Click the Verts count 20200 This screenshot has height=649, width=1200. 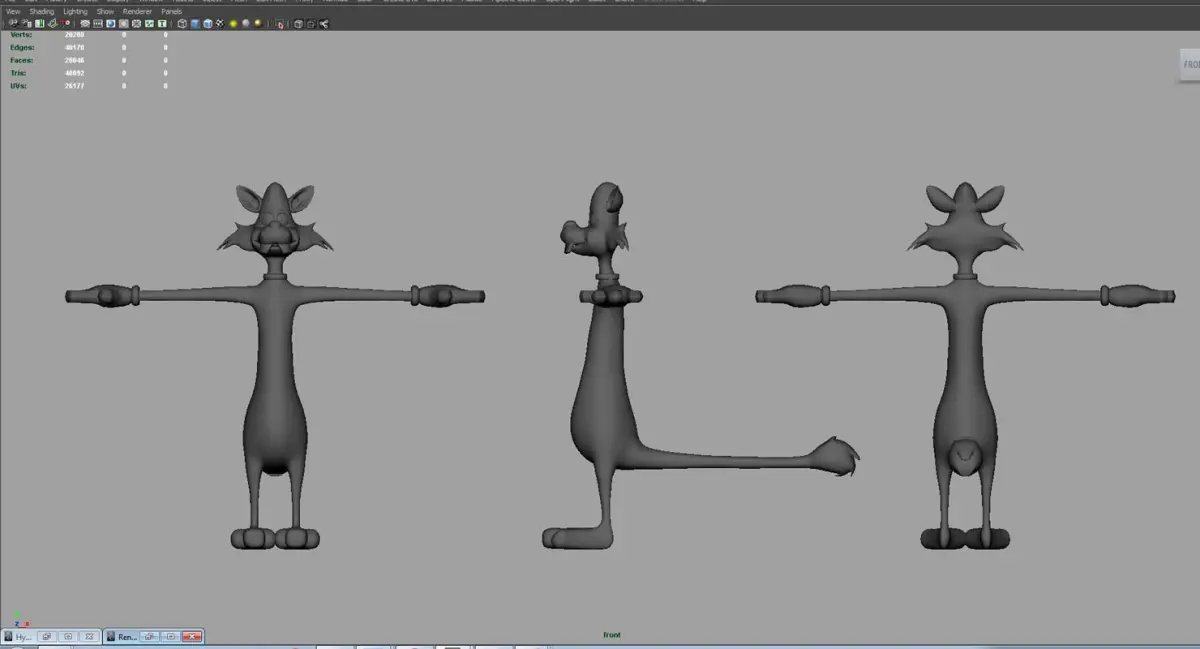click(76, 35)
